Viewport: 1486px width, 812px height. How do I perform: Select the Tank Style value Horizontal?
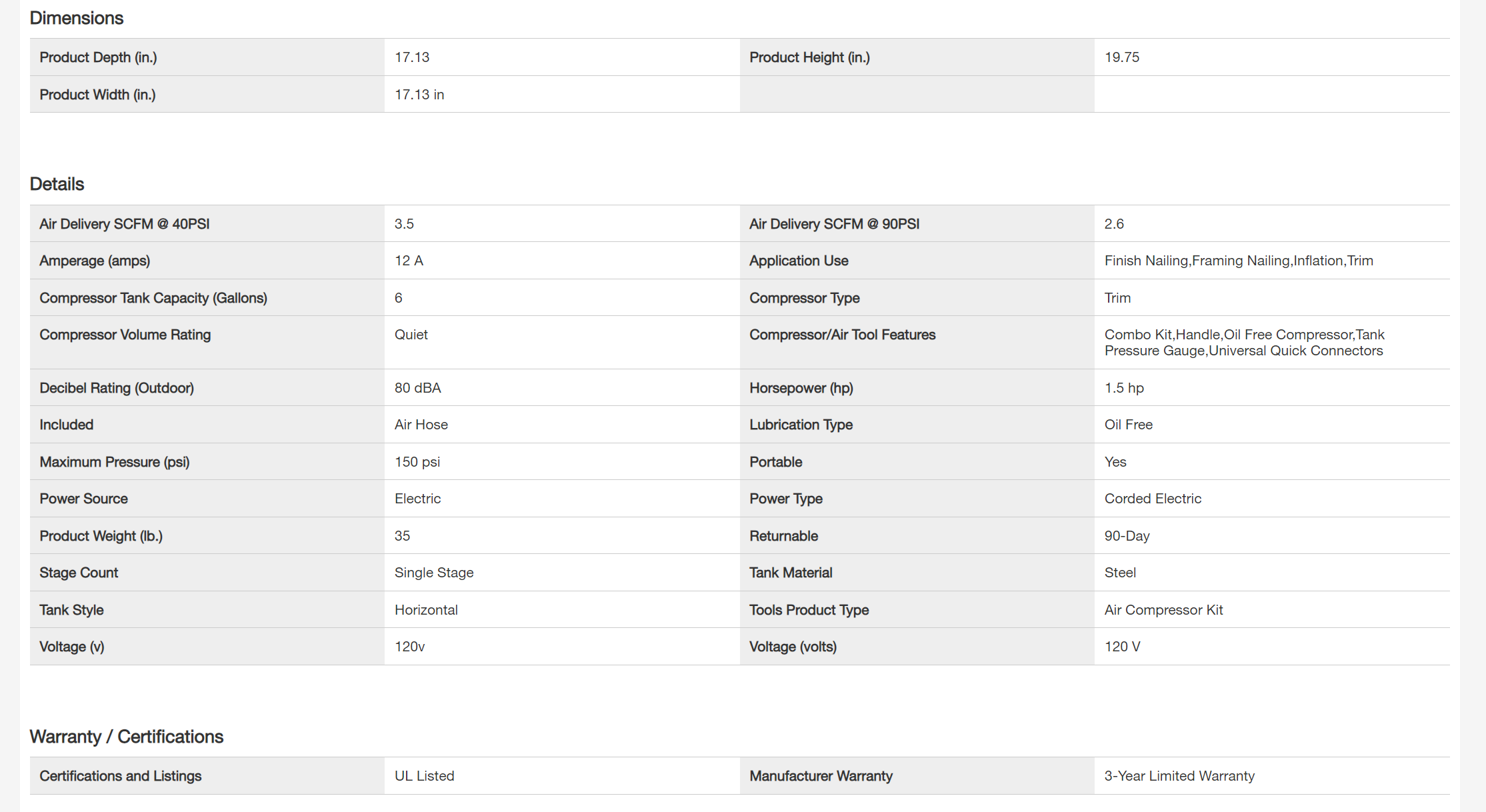[x=426, y=610]
